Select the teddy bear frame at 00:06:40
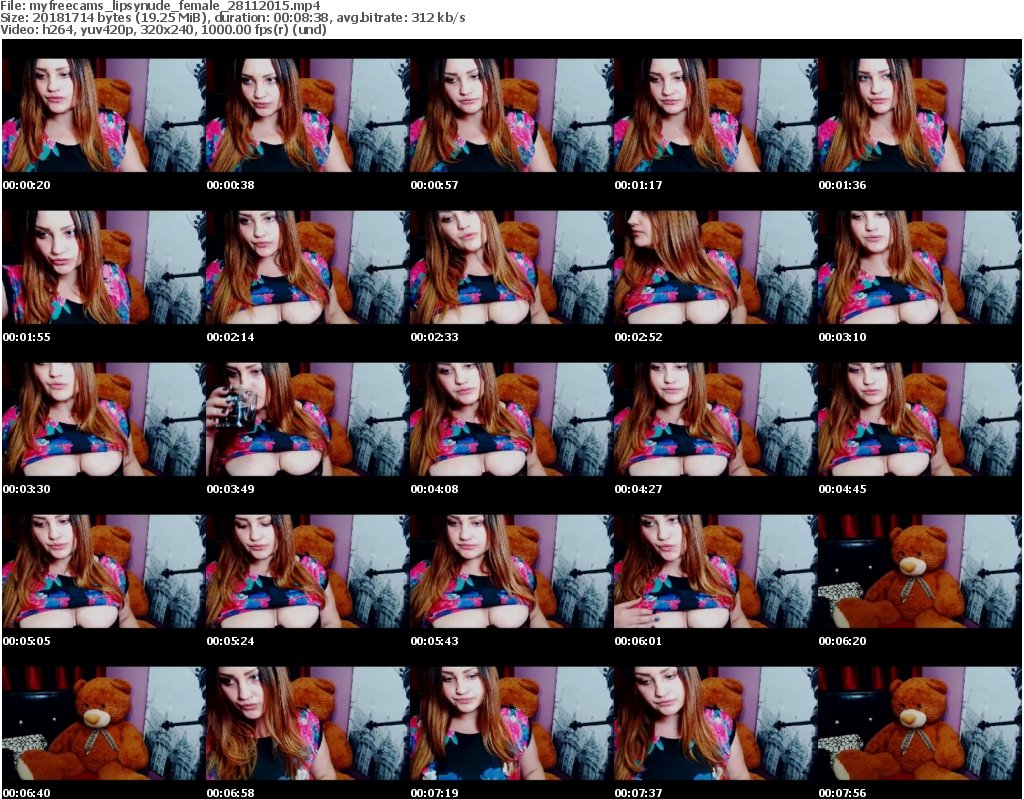Screen dimensions: 1024x799 click(104, 723)
